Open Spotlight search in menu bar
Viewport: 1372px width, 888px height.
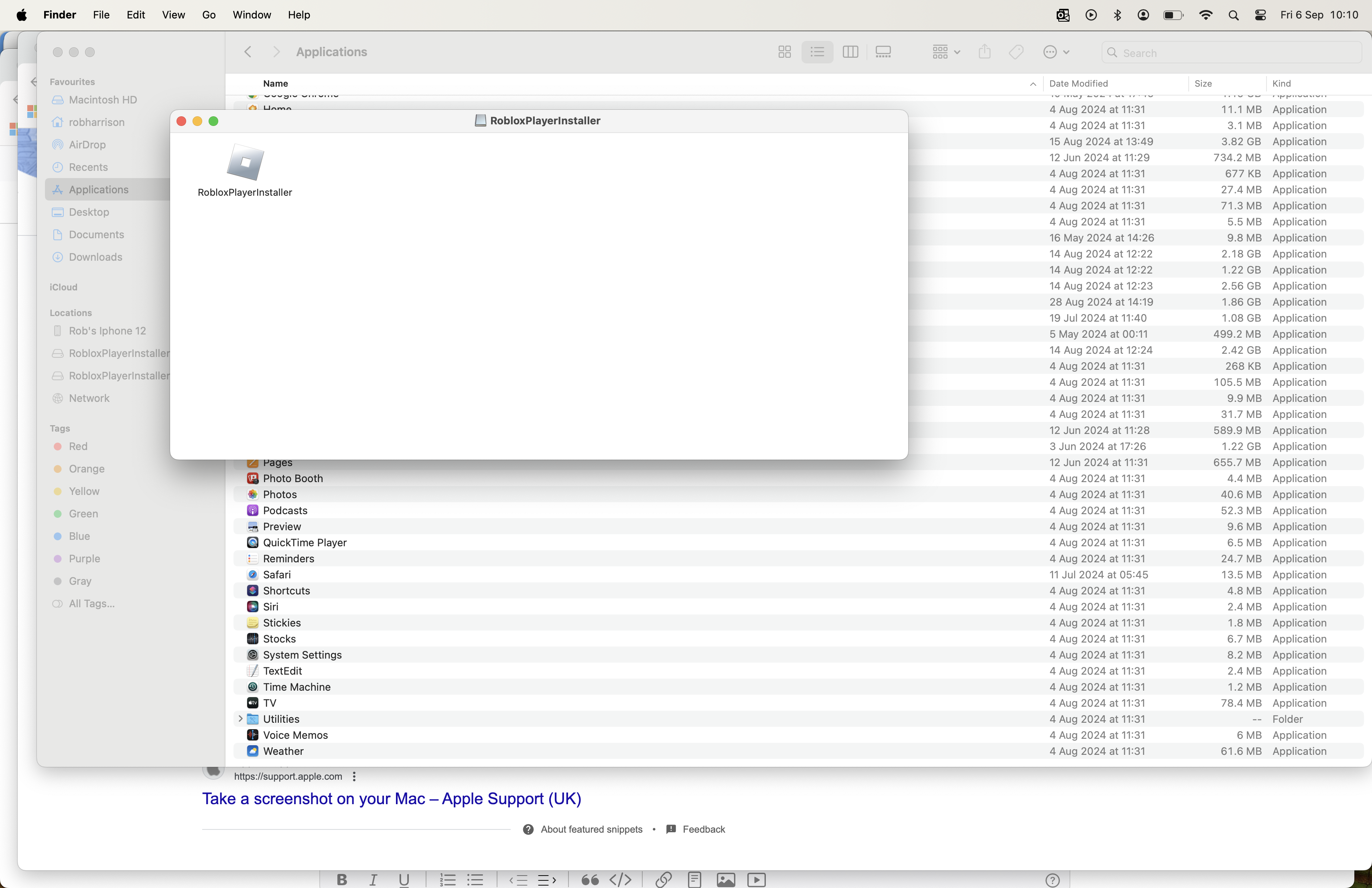coord(1233,15)
